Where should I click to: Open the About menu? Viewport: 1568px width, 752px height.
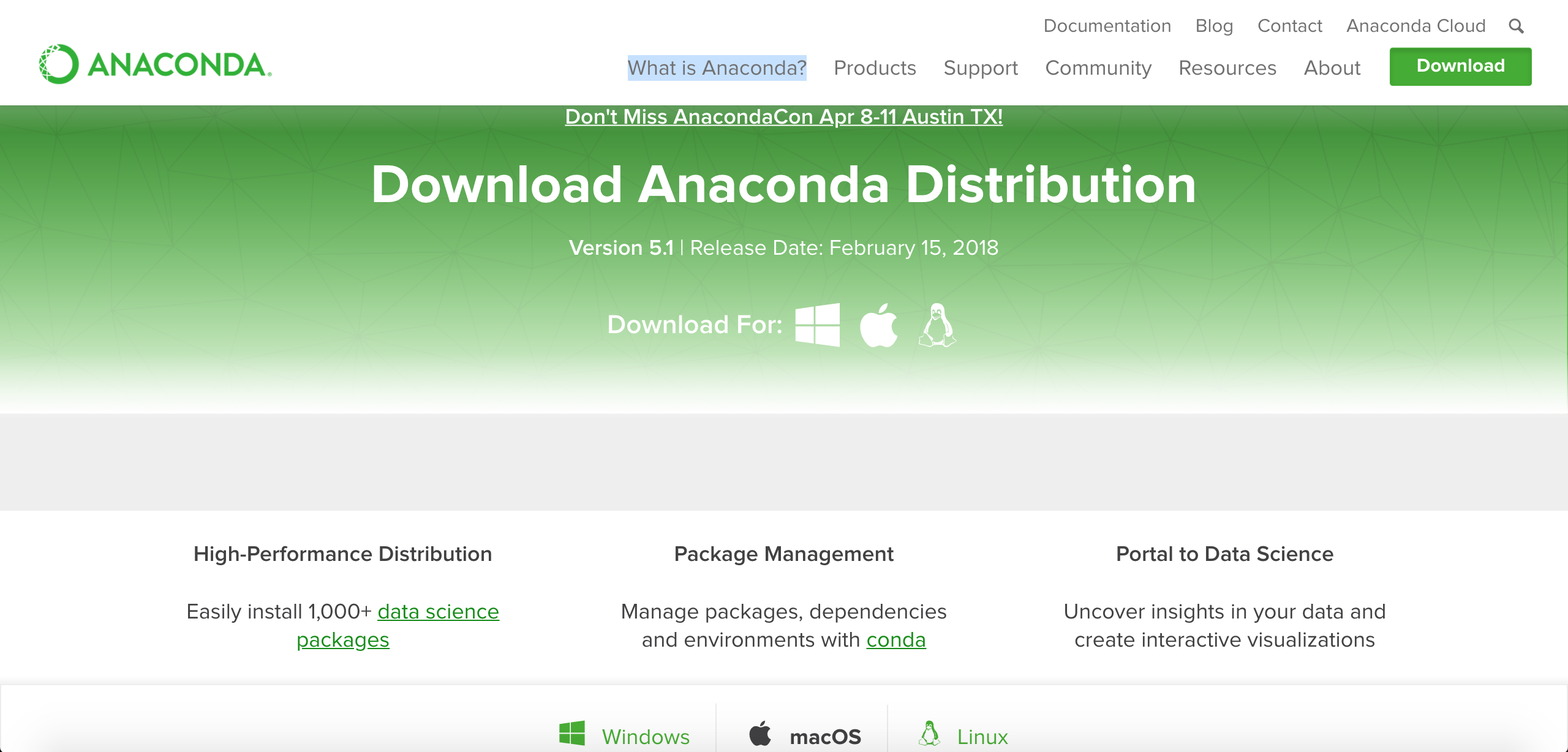(x=1332, y=67)
